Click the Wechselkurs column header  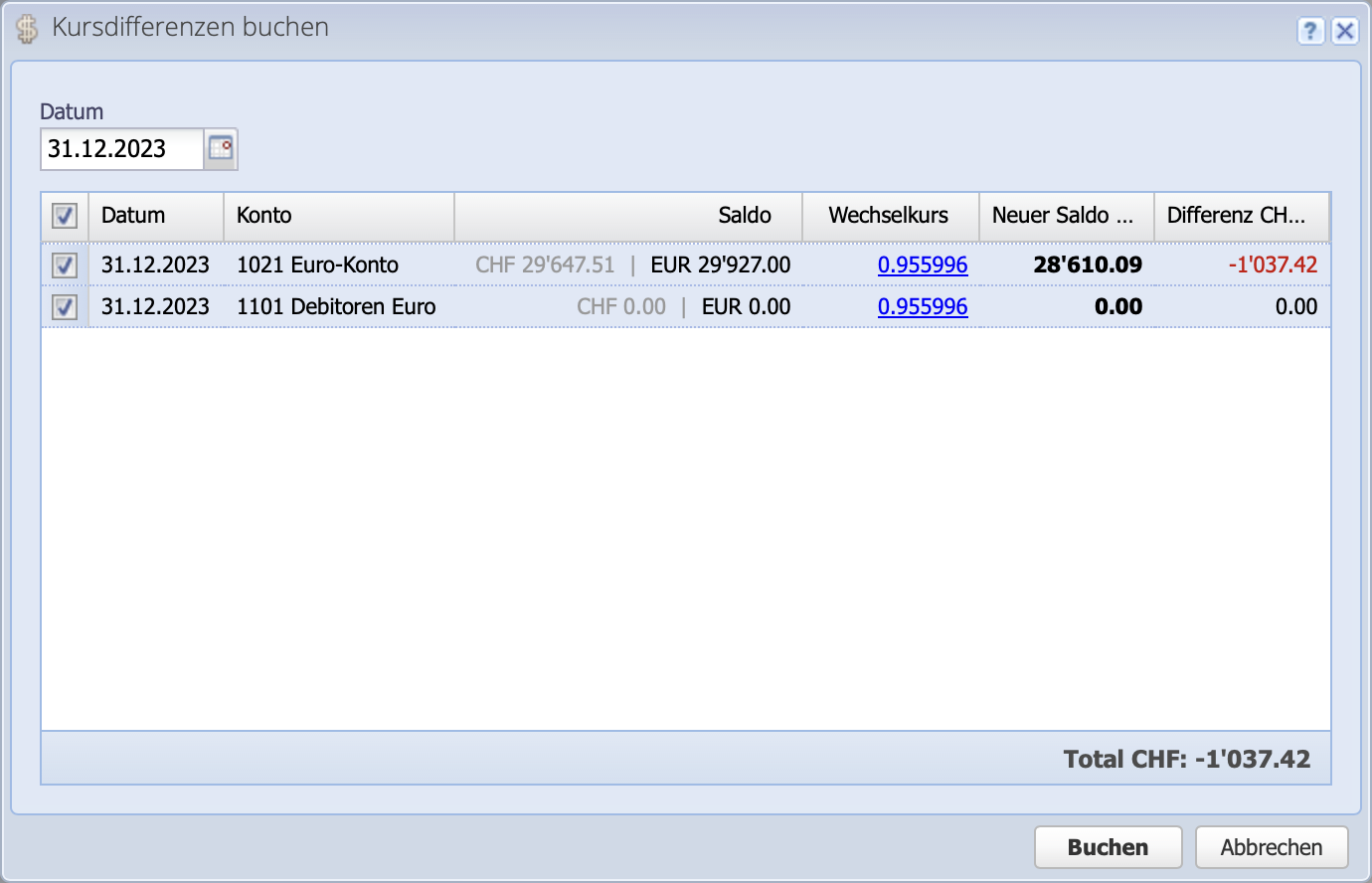click(889, 216)
